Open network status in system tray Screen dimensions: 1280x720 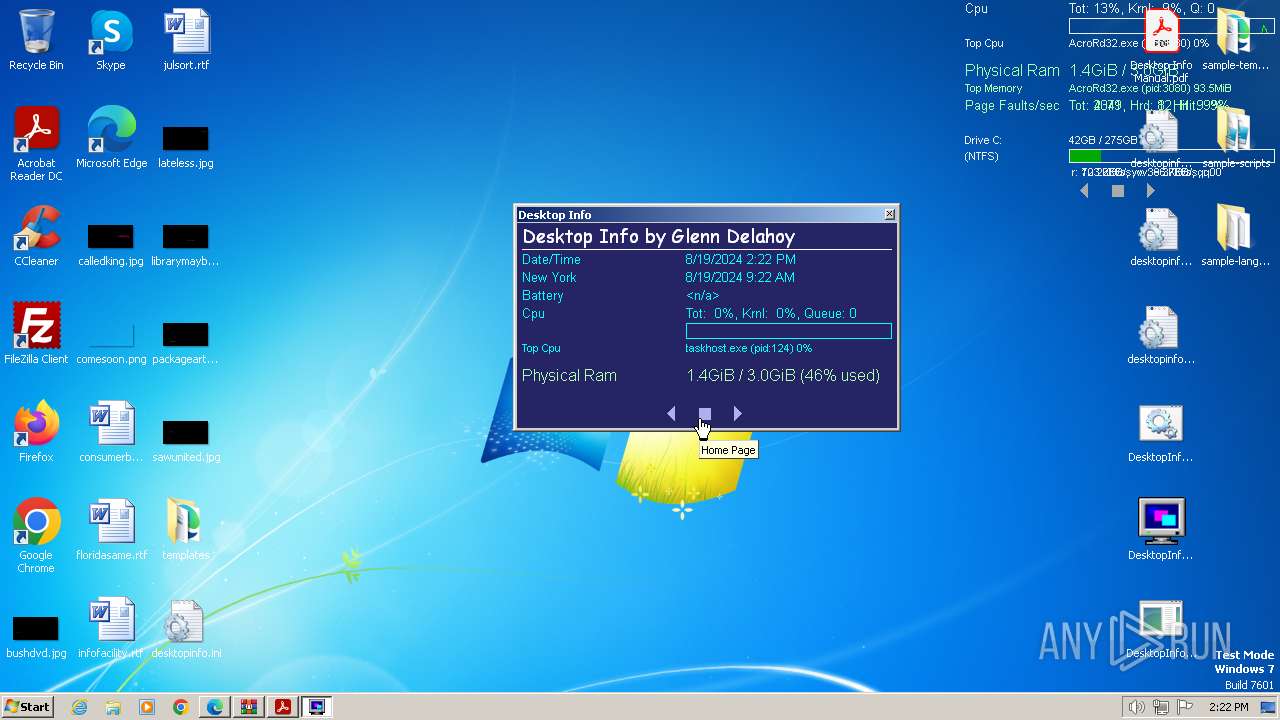(1160, 707)
